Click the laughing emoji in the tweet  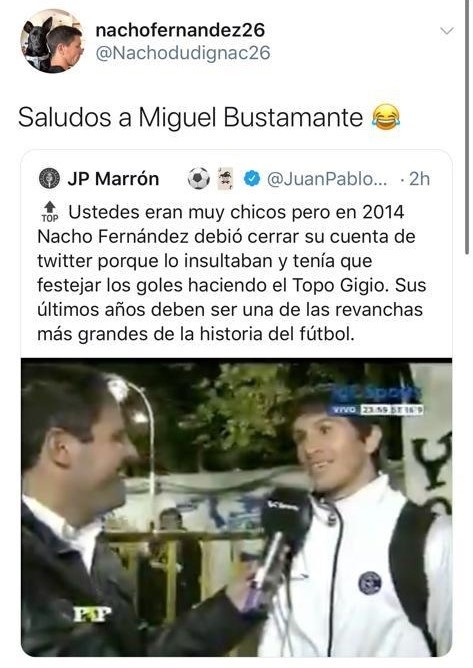(386, 117)
